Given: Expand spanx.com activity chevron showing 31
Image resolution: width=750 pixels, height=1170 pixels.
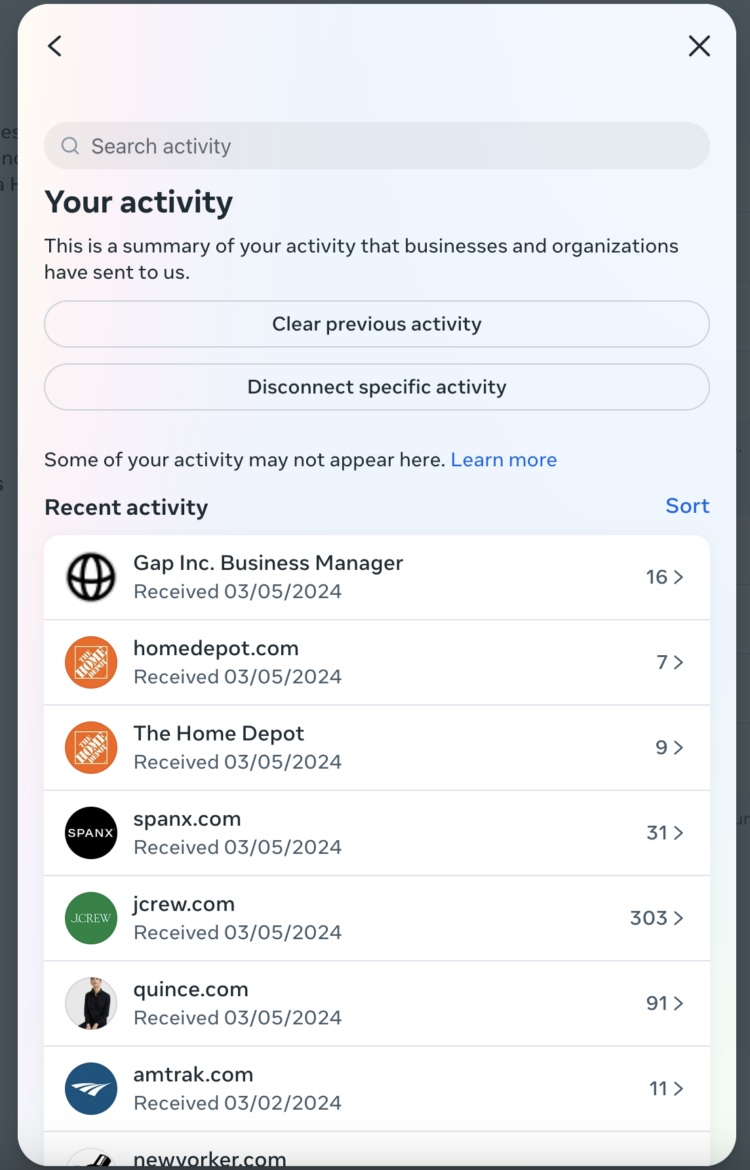Looking at the screenshot, I should pyautogui.click(x=679, y=833).
